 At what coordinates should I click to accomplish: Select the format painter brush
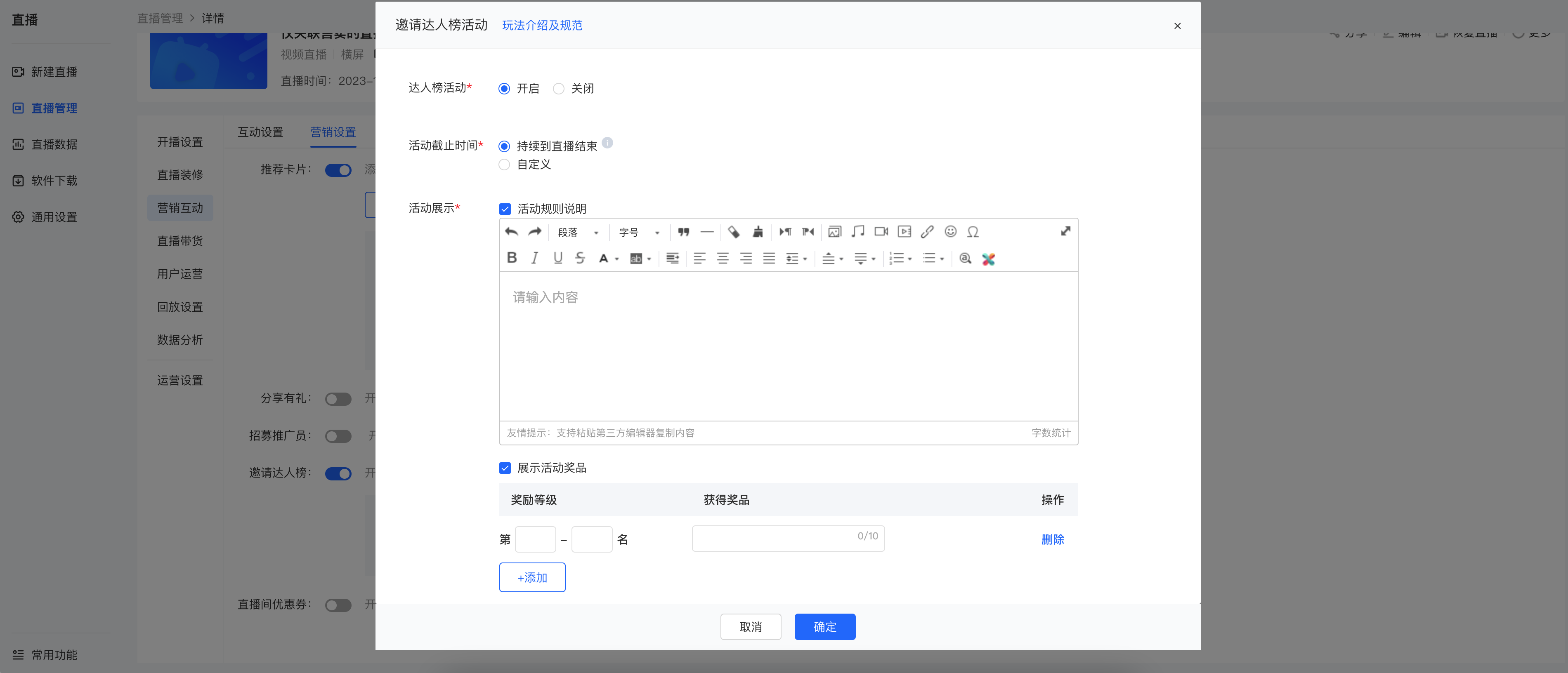click(x=758, y=232)
